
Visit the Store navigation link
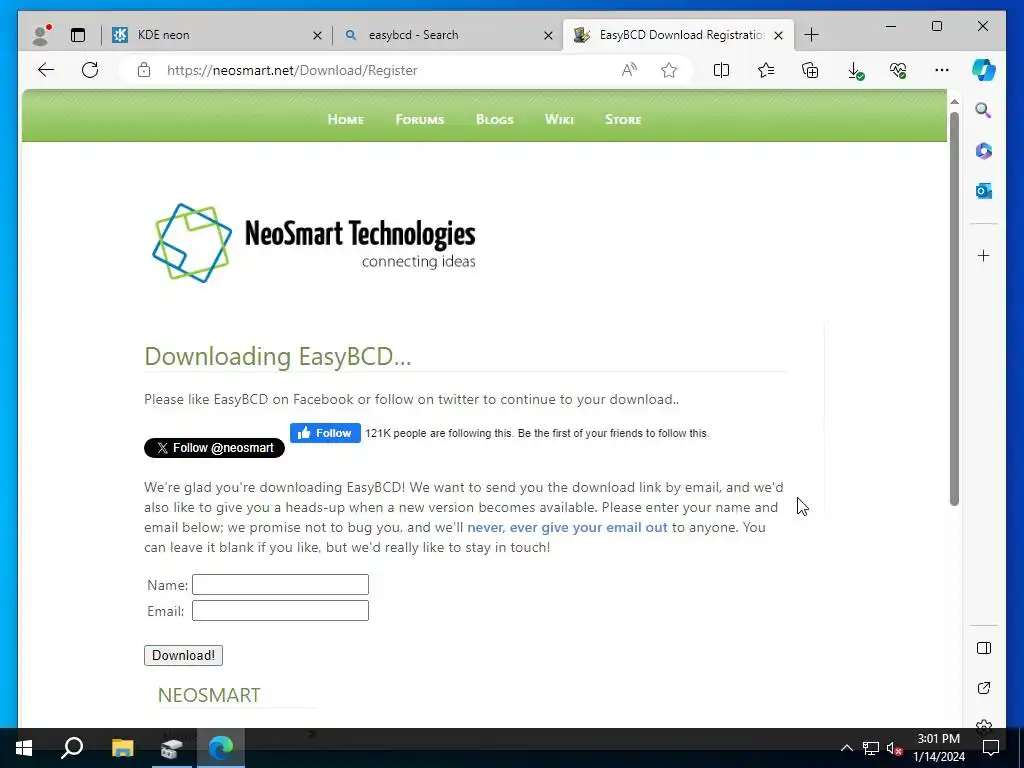[x=623, y=120]
